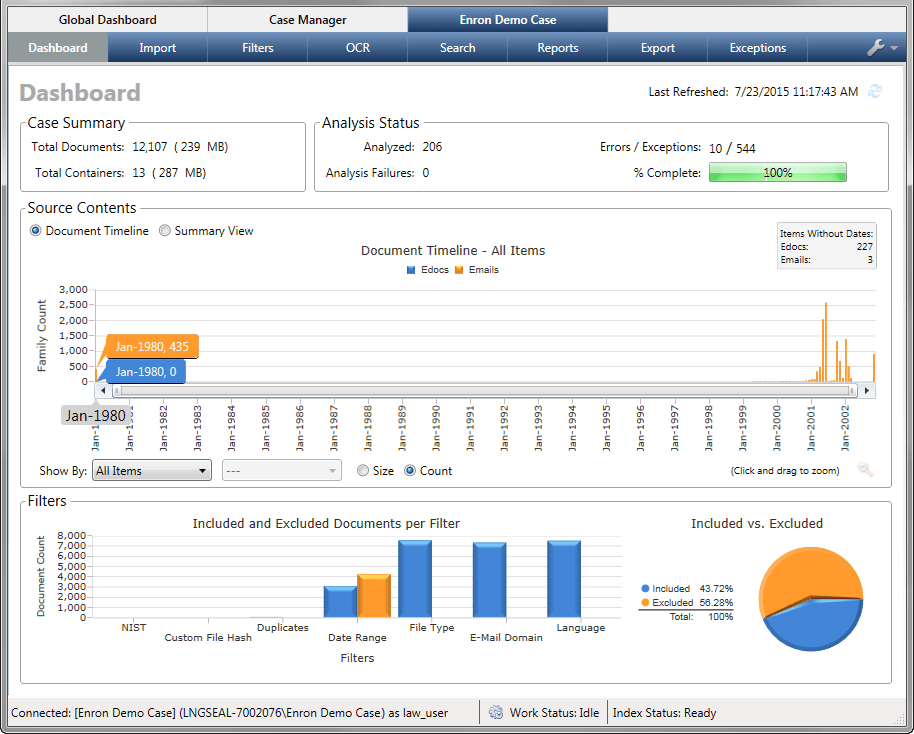The width and height of the screenshot is (914, 734).
Task: Open the Exceptions tab
Action: tap(758, 48)
